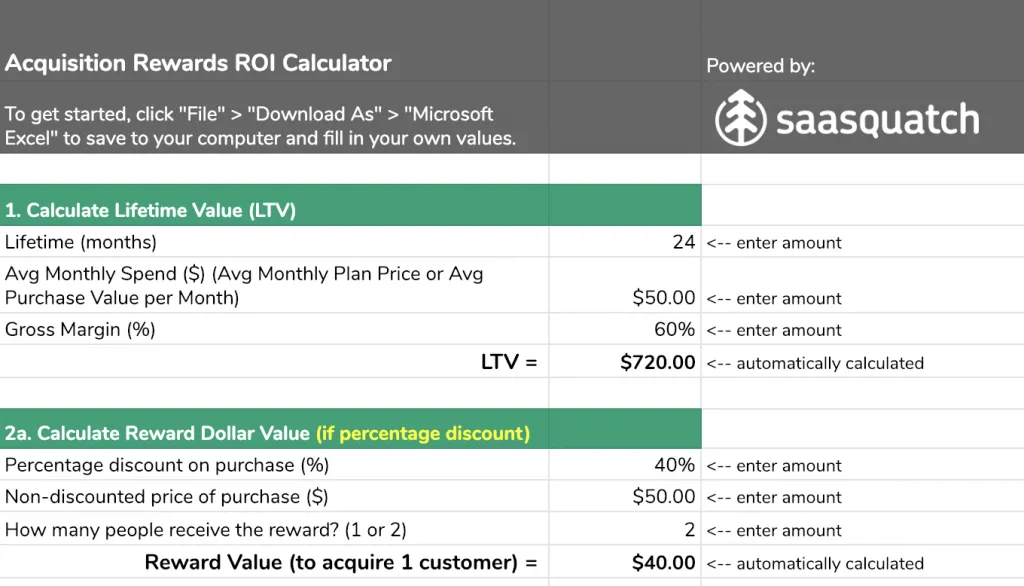Click the Lifetime (months) label cell

[x=274, y=242]
